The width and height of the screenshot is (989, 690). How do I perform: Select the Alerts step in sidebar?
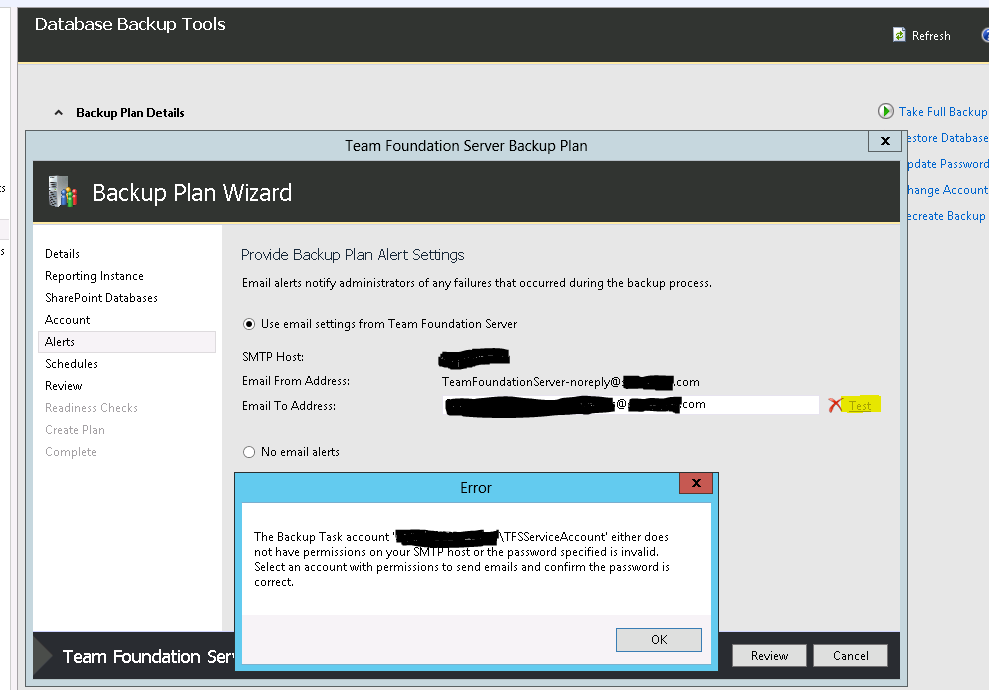[x=127, y=342]
